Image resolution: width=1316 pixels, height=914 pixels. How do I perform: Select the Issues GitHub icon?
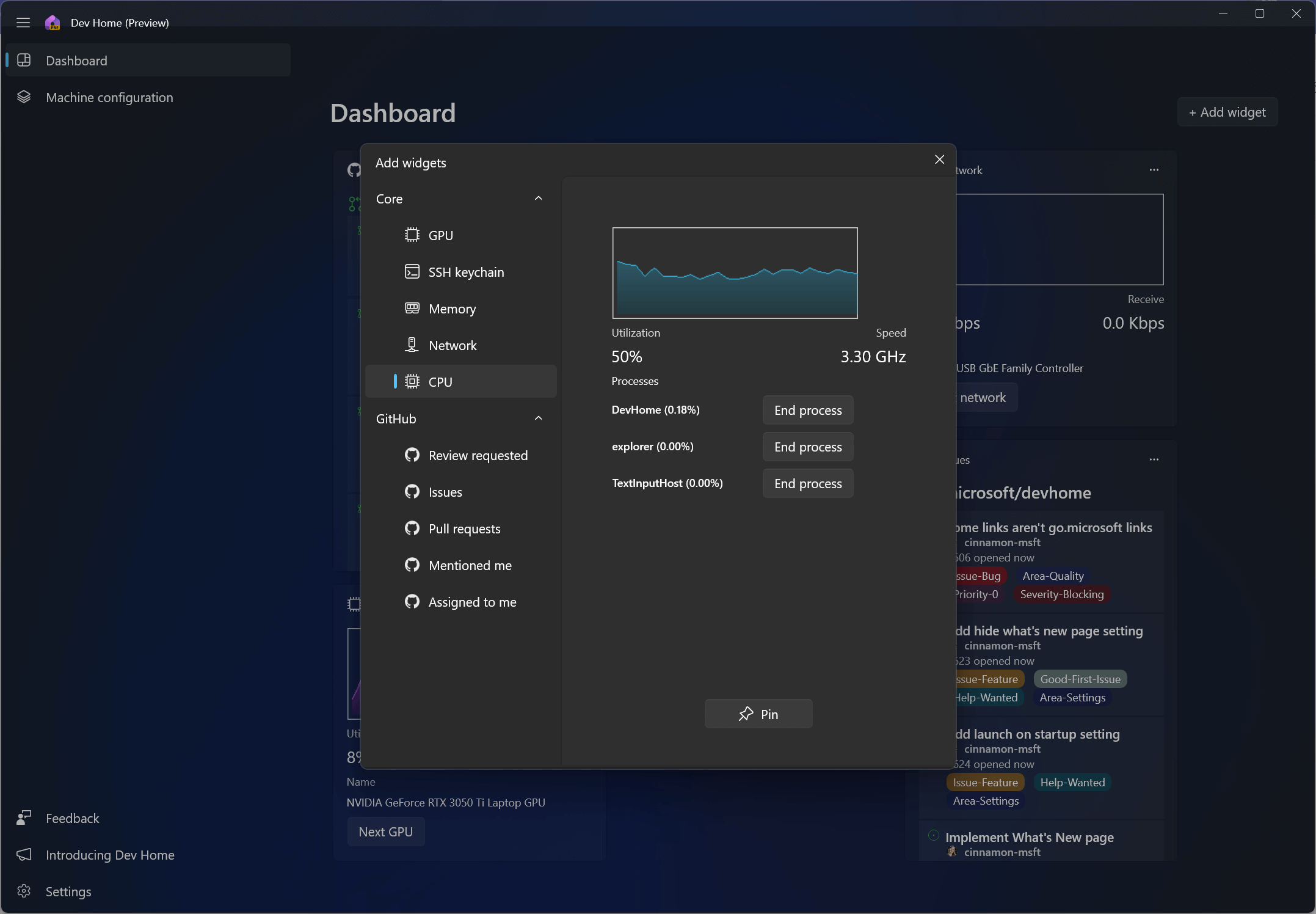(x=412, y=491)
